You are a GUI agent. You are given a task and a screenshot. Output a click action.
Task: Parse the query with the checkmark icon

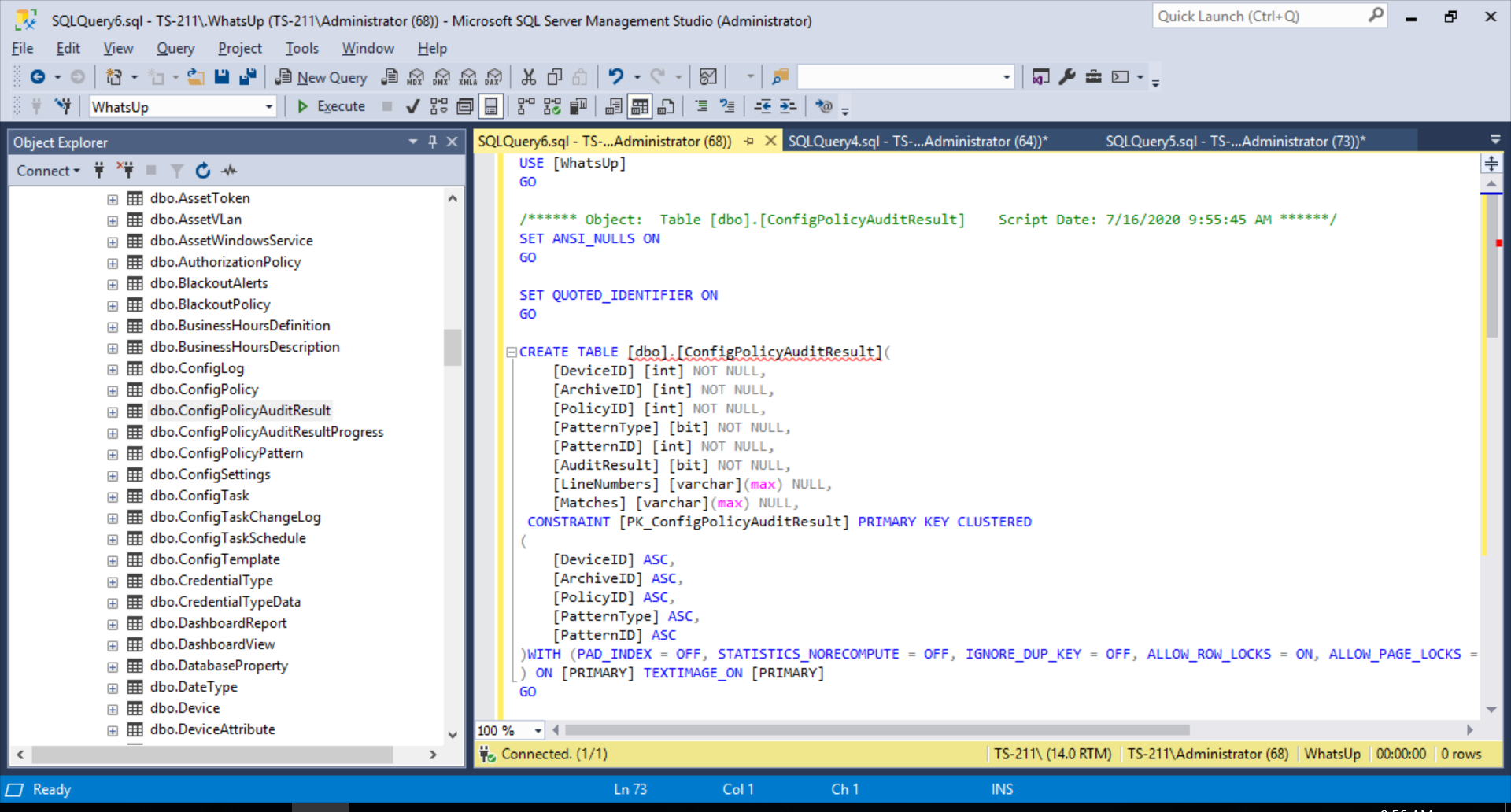(412, 106)
